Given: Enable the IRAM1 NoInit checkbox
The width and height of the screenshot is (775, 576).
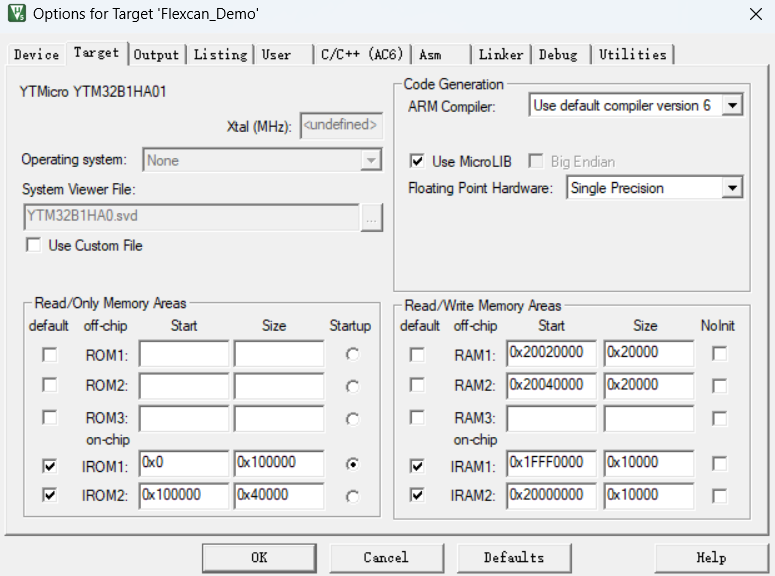Looking at the screenshot, I should tap(720, 464).
